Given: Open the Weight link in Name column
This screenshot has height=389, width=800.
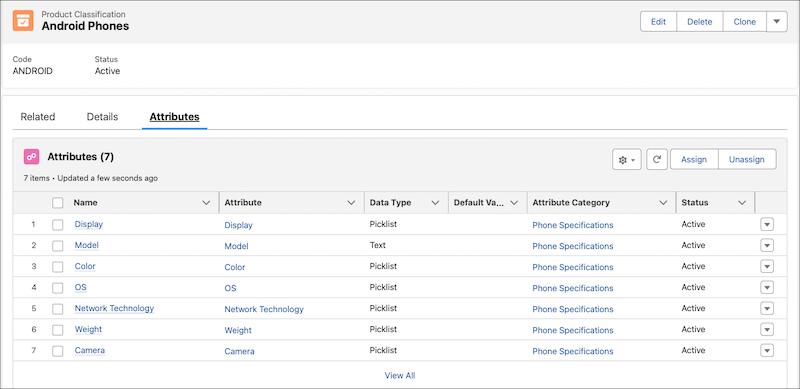Looking at the screenshot, I should point(88,329).
